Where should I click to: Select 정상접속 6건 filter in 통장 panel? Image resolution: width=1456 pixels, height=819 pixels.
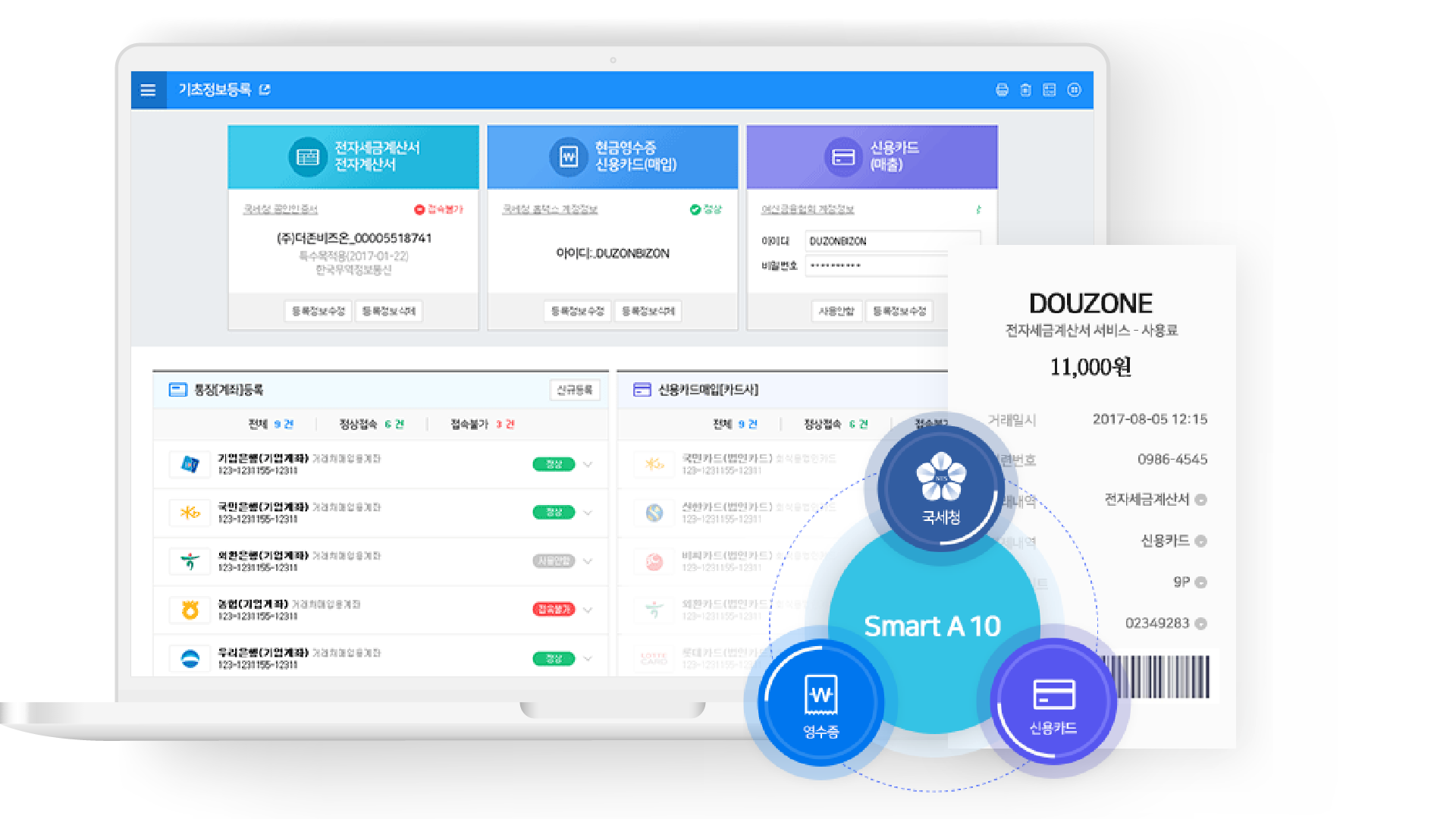372,424
